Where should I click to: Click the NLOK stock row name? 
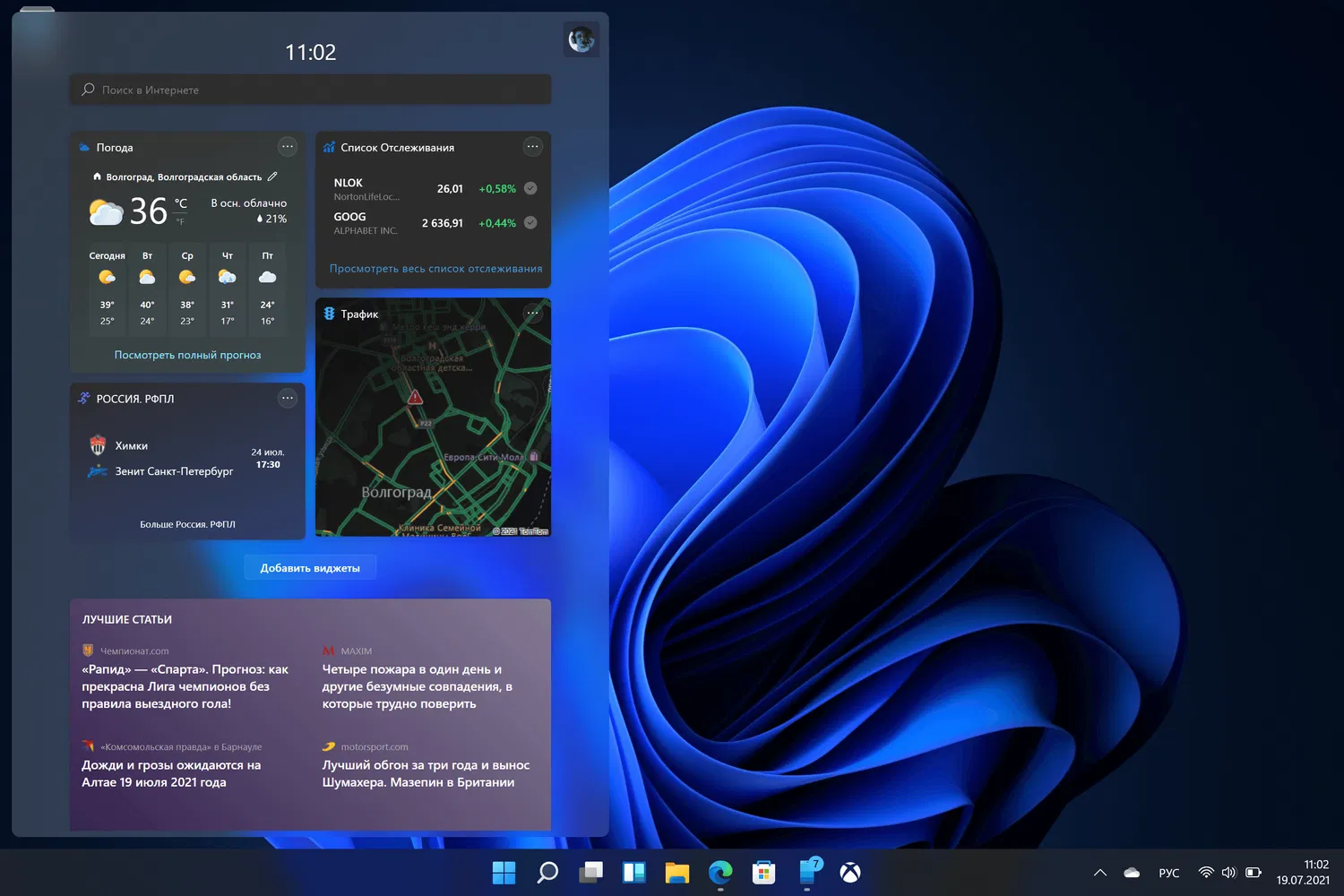[349, 183]
